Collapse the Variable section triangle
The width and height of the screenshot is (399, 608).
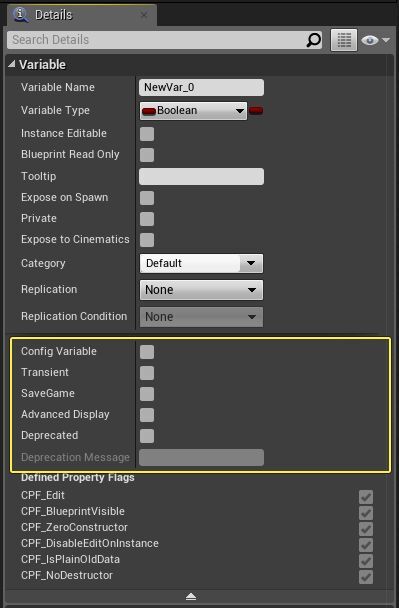point(12,64)
